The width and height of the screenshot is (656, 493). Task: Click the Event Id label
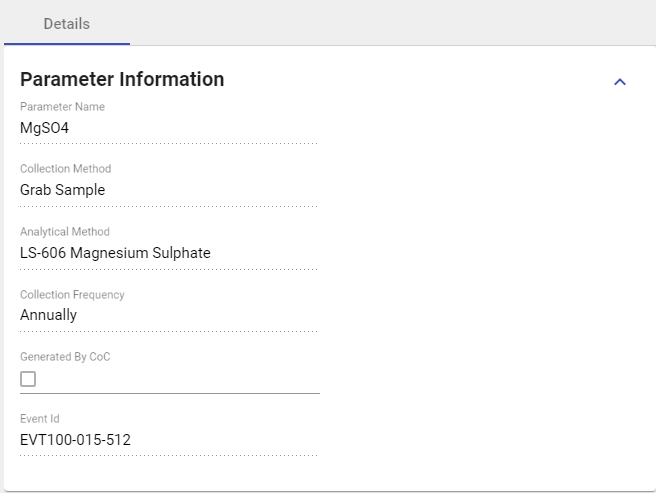(x=40, y=419)
